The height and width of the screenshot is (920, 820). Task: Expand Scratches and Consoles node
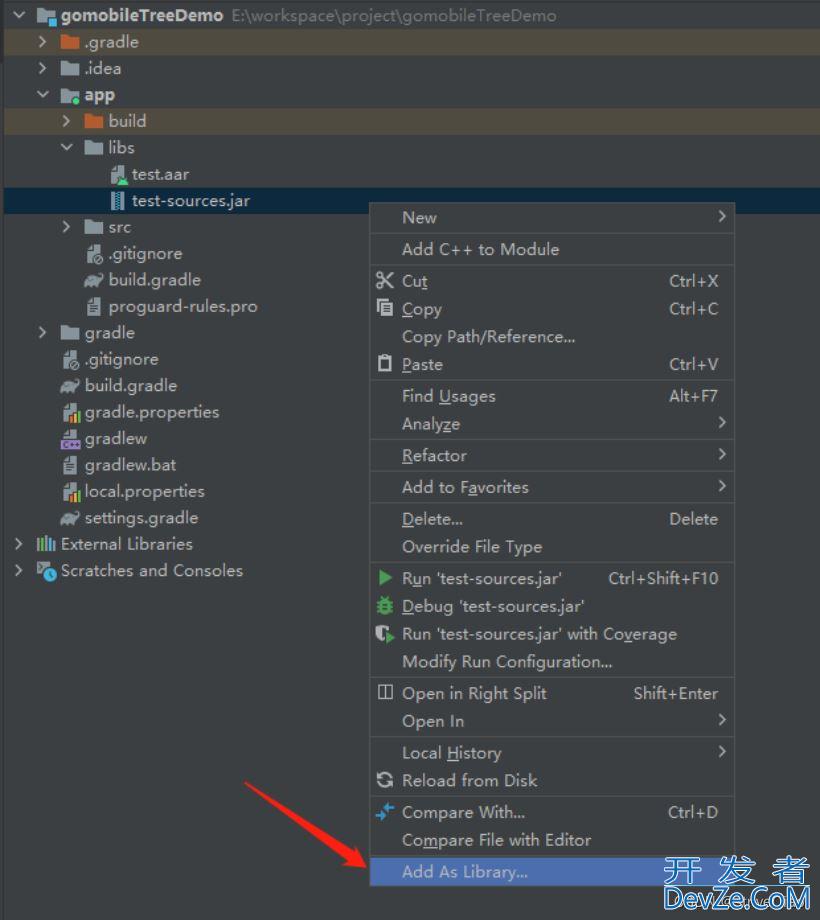point(19,570)
